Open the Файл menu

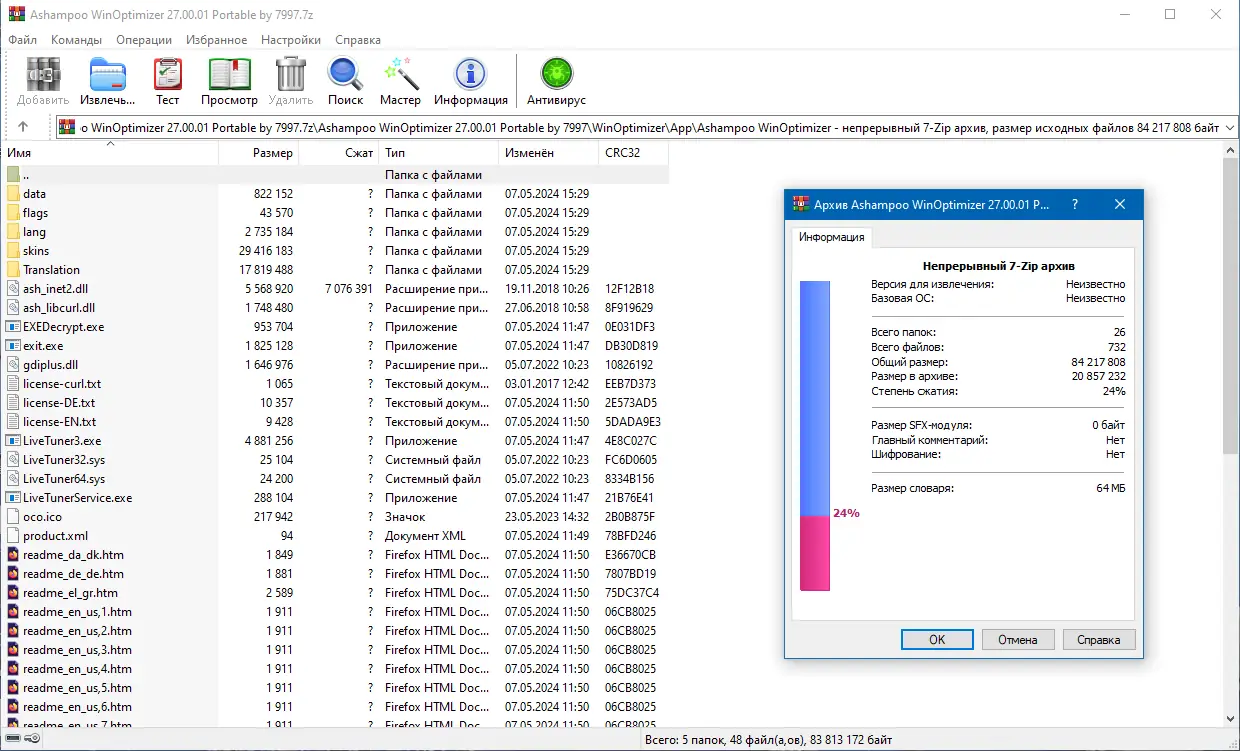pyautogui.click(x=22, y=40)
